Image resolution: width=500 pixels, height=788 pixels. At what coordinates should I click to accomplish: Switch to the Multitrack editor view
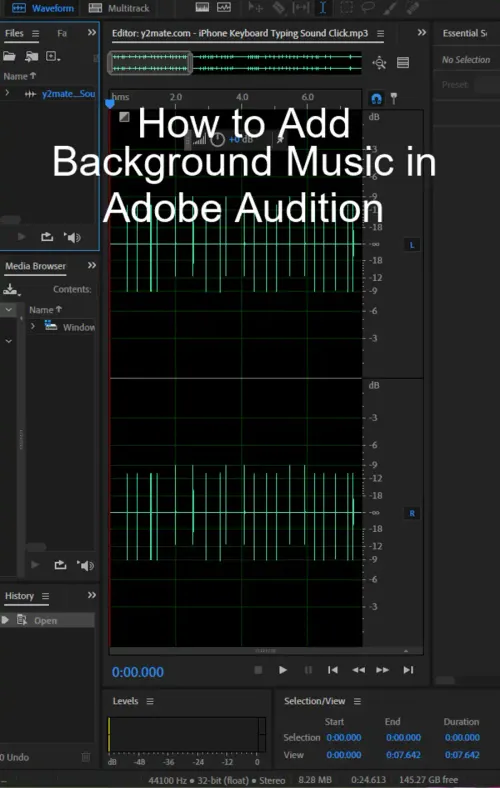coord(119,8)
